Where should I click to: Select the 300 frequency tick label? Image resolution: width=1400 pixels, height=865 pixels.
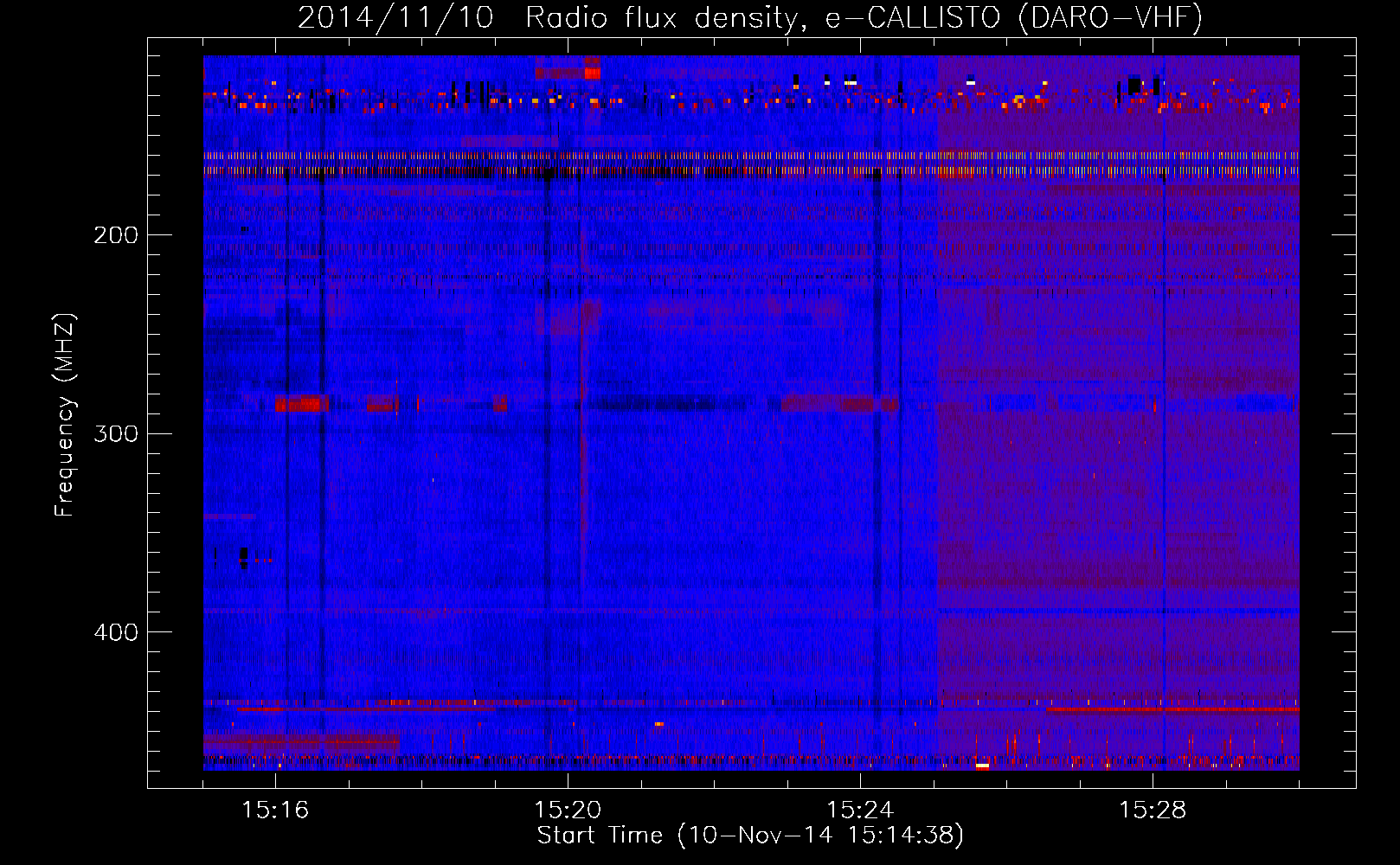click(116, 433)
